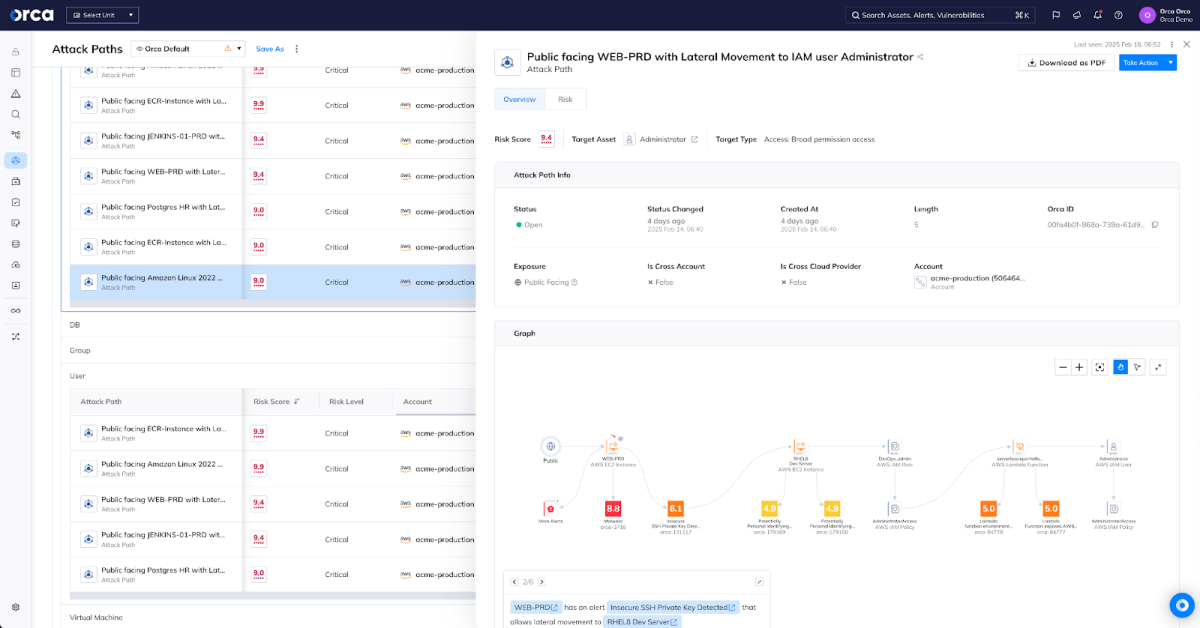The width and height of the screenshot is (1200, 628).
Task: Click the Attack Path column header
Action: point(101,402)
